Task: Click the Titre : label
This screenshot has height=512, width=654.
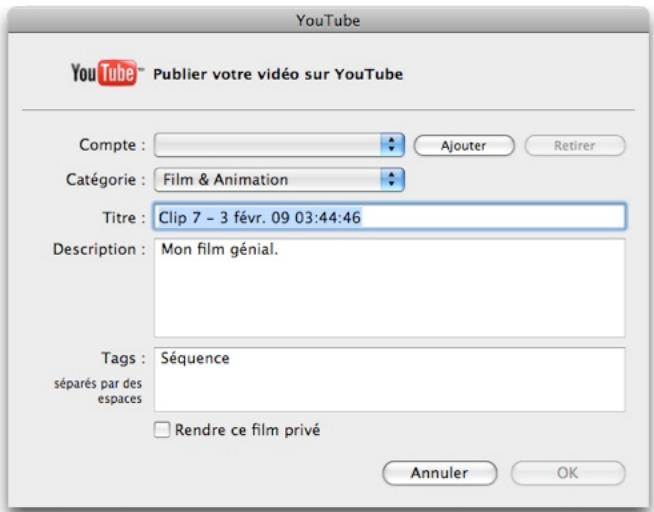Action: [x=124, y=217]
